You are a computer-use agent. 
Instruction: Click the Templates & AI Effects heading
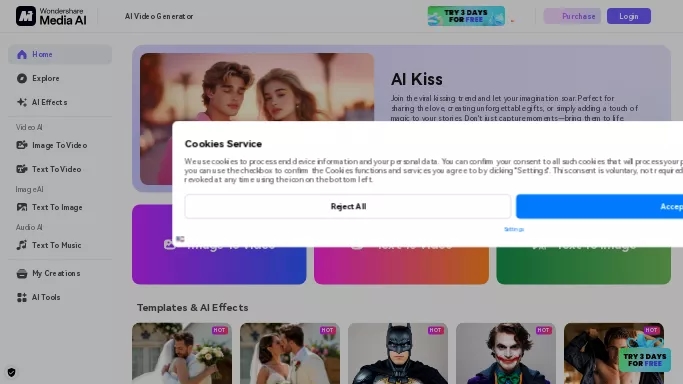point(193,307)
